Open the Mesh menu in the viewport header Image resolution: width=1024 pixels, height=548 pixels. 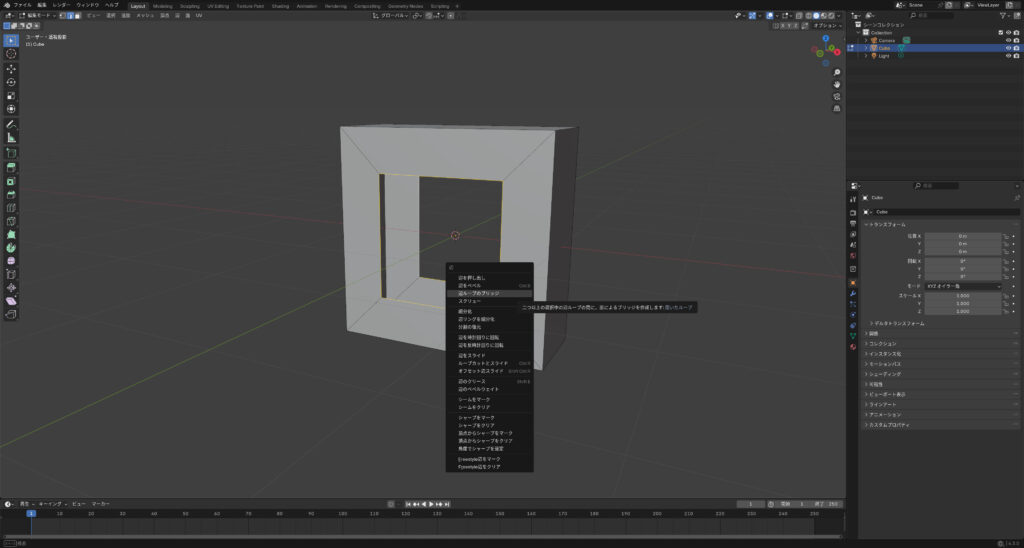[x=145, y=15]
